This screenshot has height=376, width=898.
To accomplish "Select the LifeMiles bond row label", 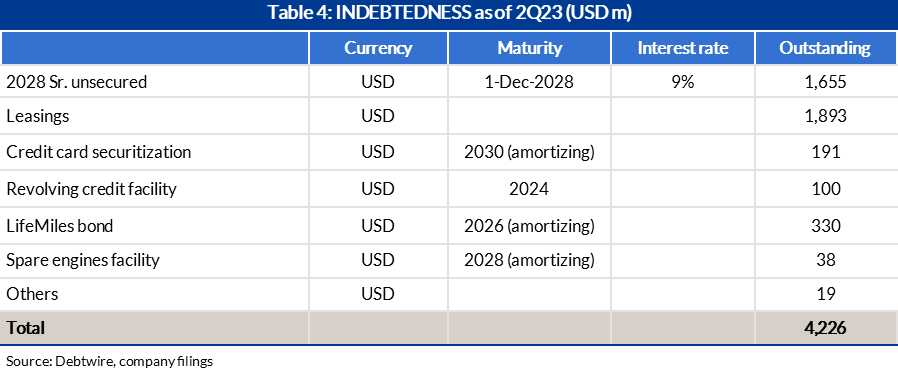I will pyautogui.click(x=60, y=225).
